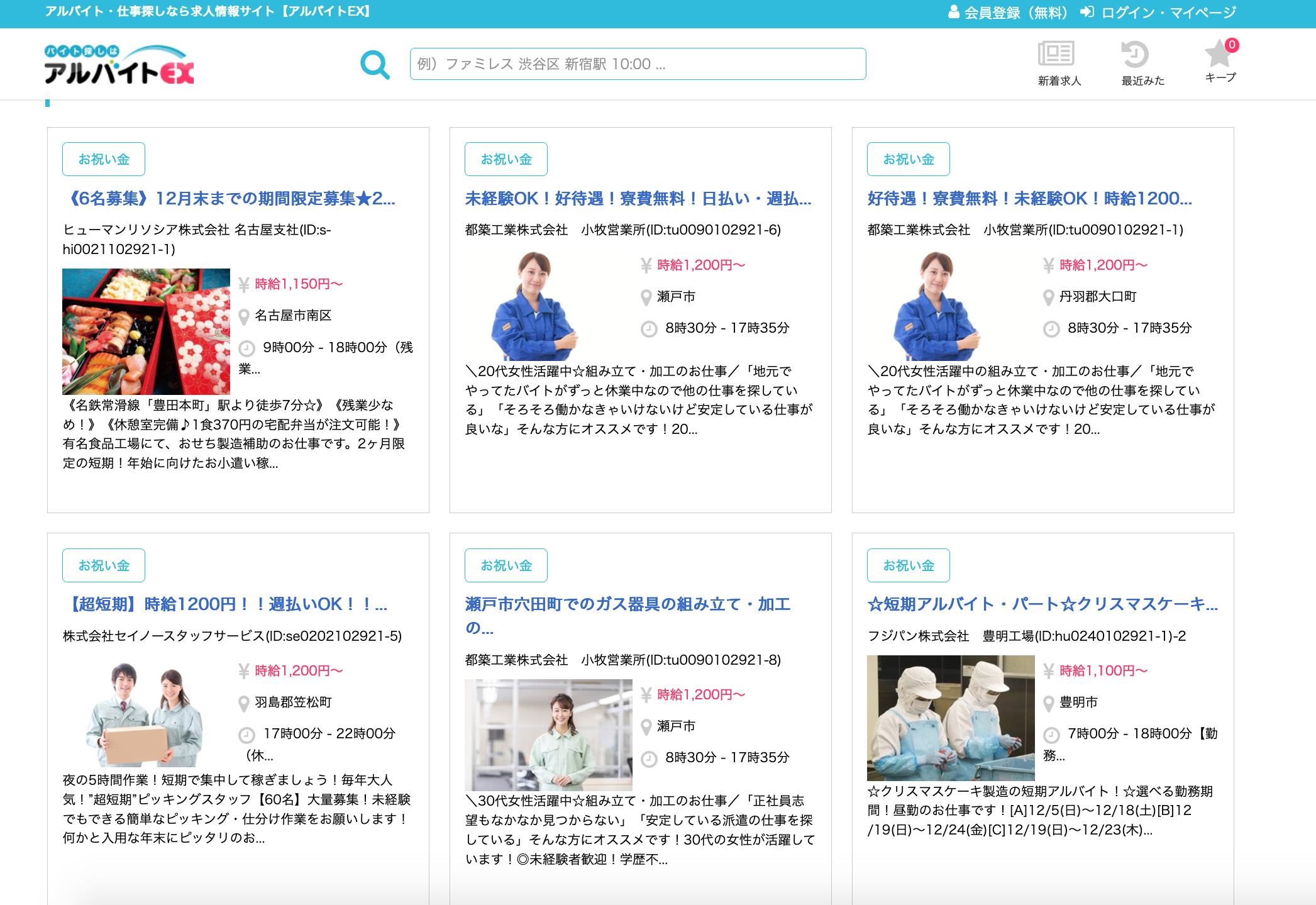Screen dimensions: 1316x905
Task: Click お祝い金 tag on 好待遇！寮費無料 card
Action: [909, 159]
